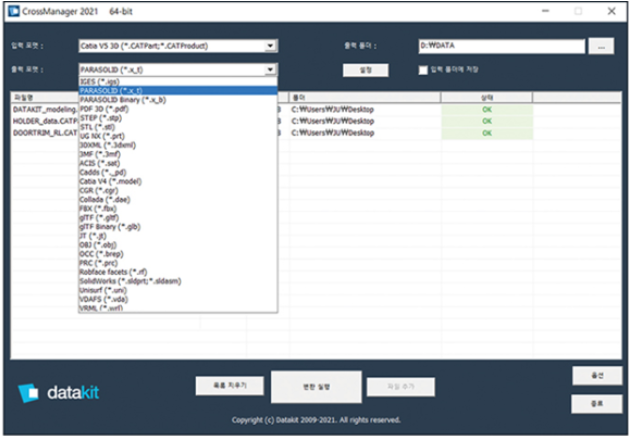Click the clear list button
This screenshot has height=436, width=629.
coord(229,386)
